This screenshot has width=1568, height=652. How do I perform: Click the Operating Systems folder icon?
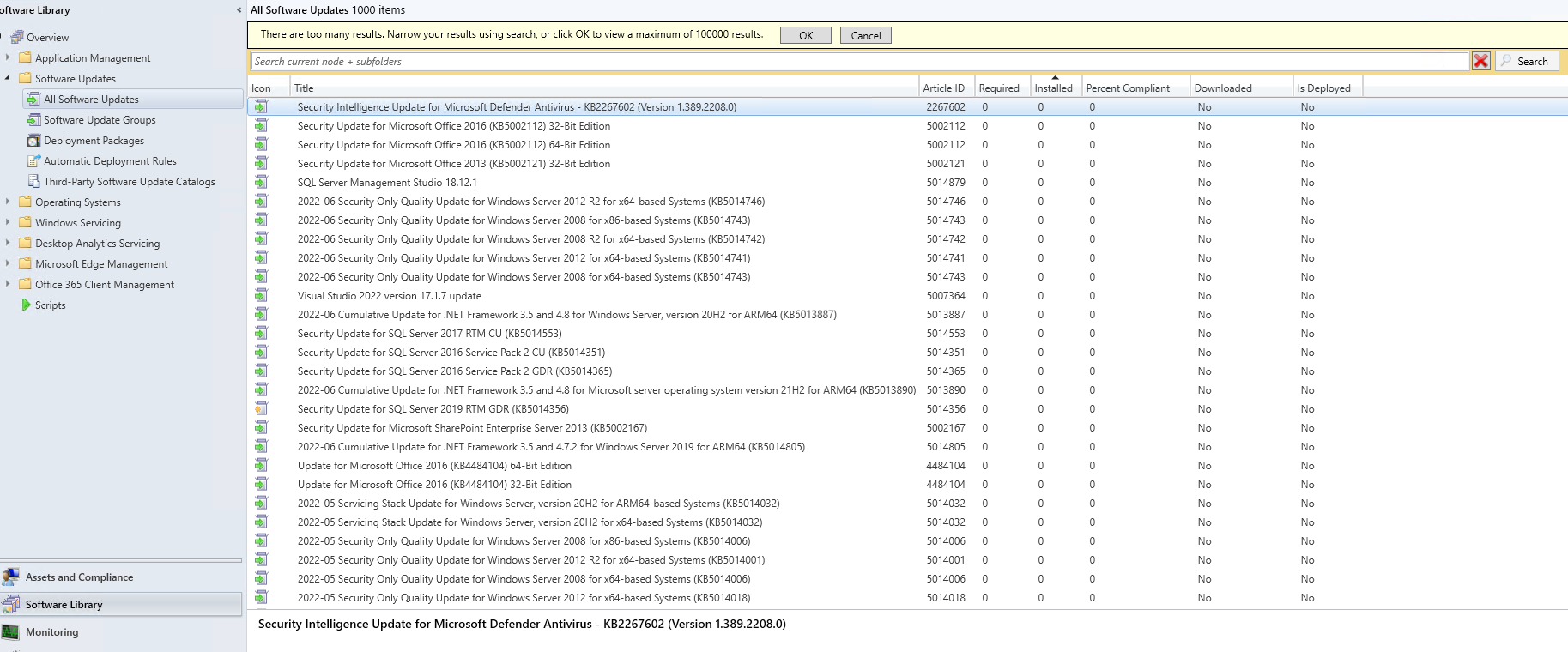[25, 202]
